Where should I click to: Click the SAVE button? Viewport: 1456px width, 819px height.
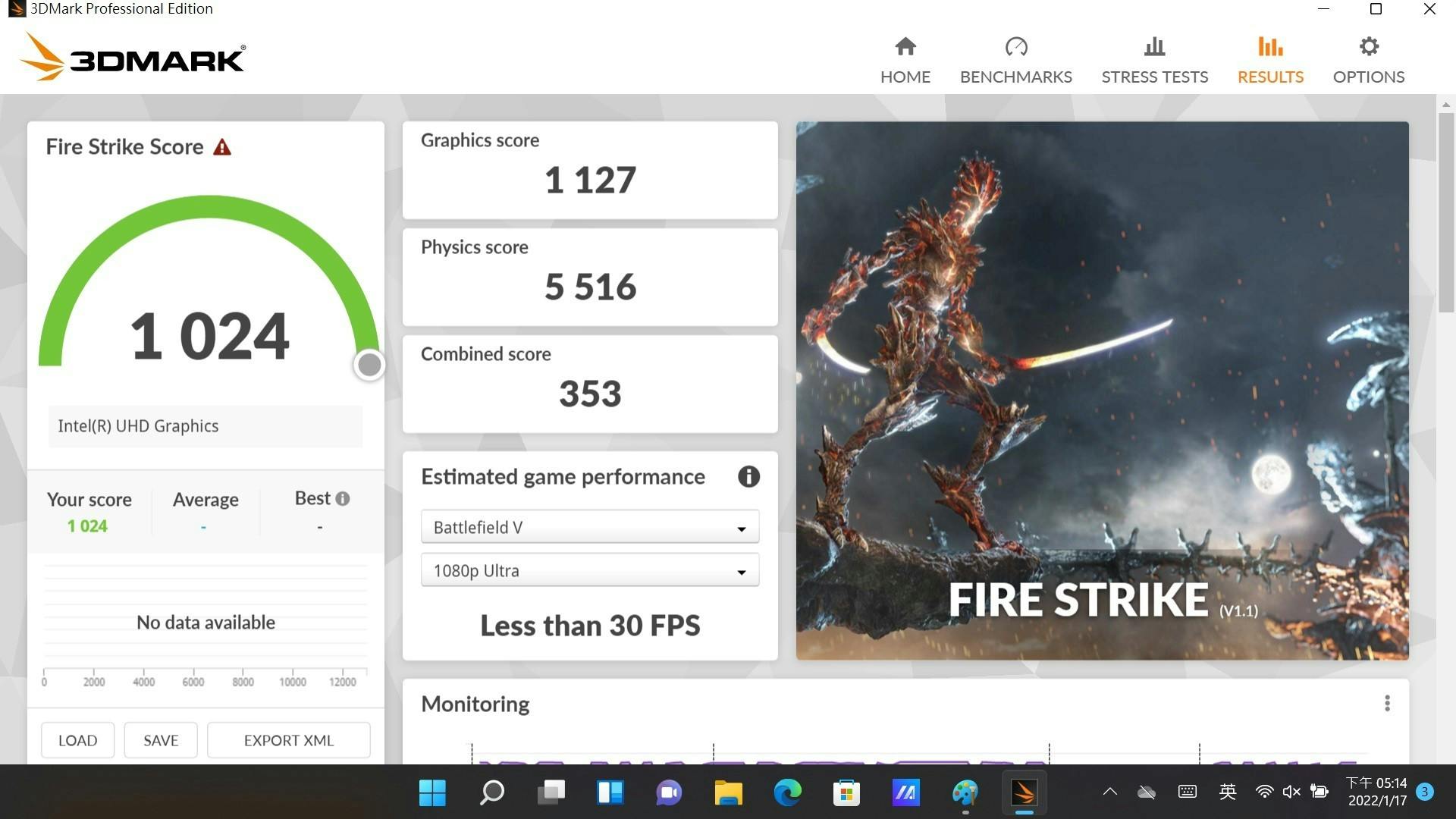click(161, 740)
